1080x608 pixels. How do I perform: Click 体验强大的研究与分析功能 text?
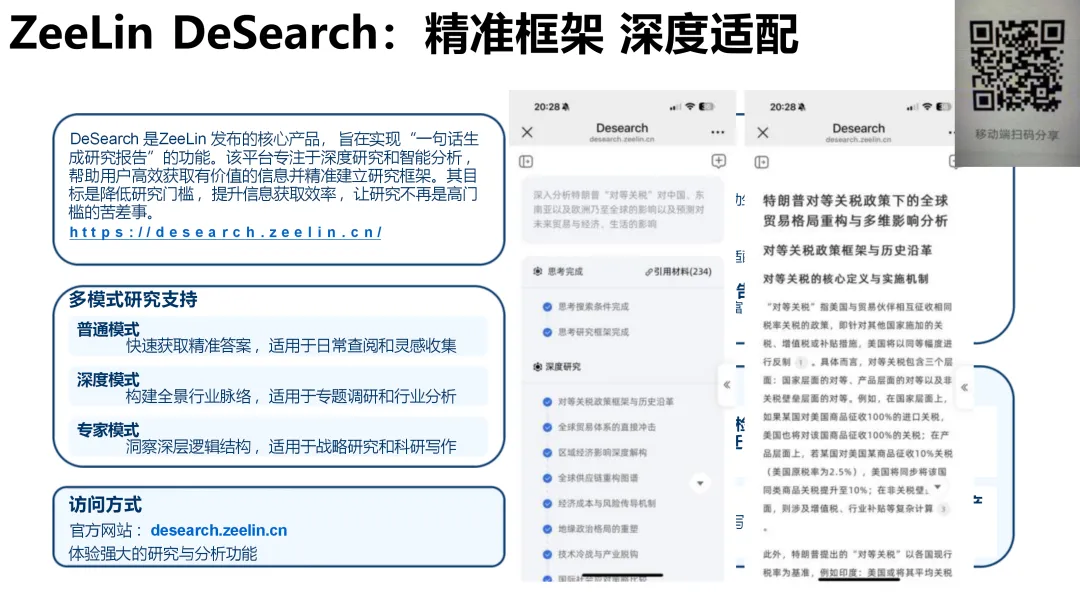163,554
